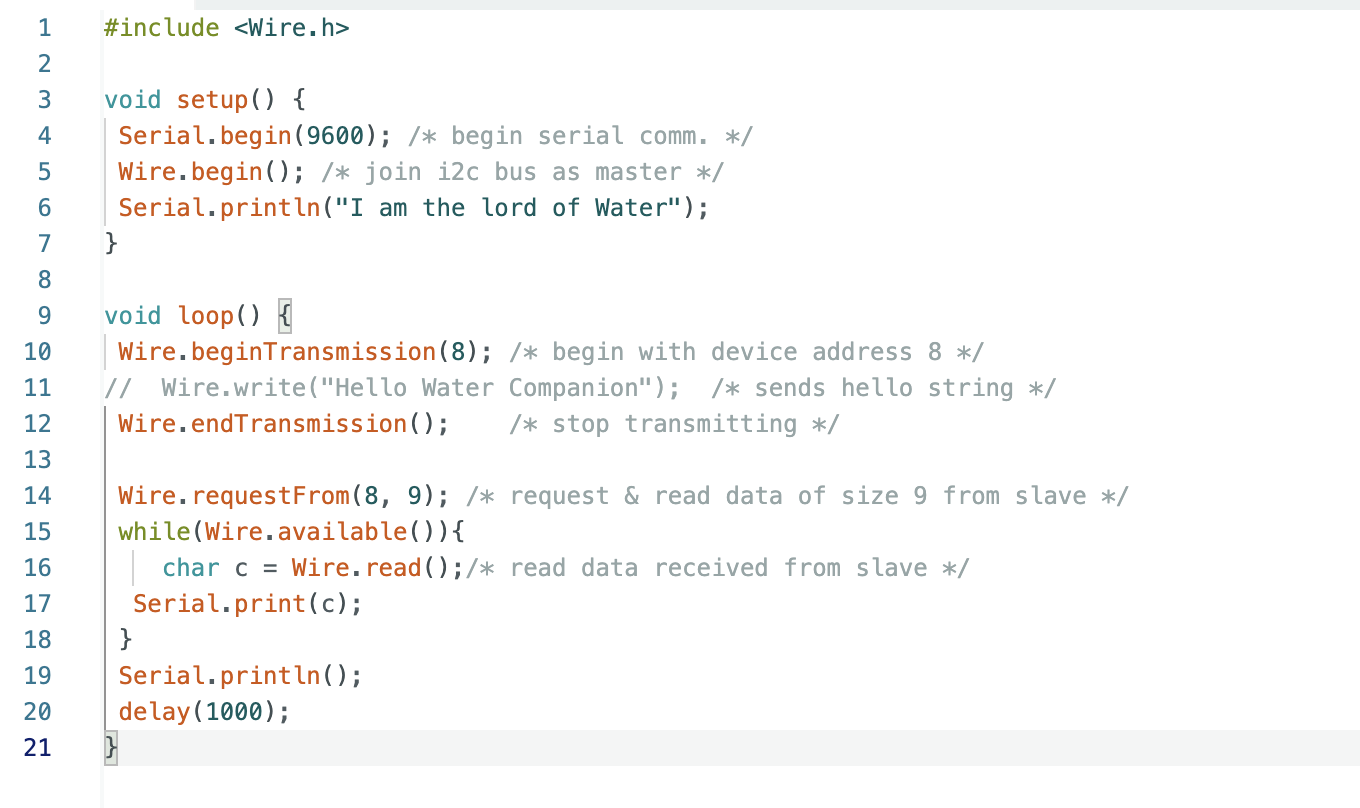Click the void loop() function declaration

[198, 316]
